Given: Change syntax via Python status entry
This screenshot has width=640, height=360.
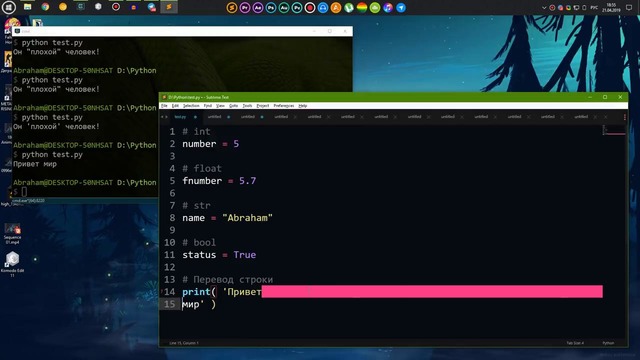Looking at the screenshot, I should click(608, 343).
